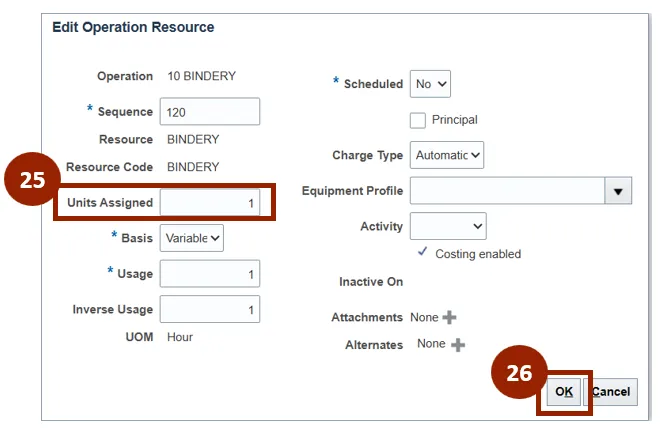Select the Units Assigned field

tap(210, 203)
